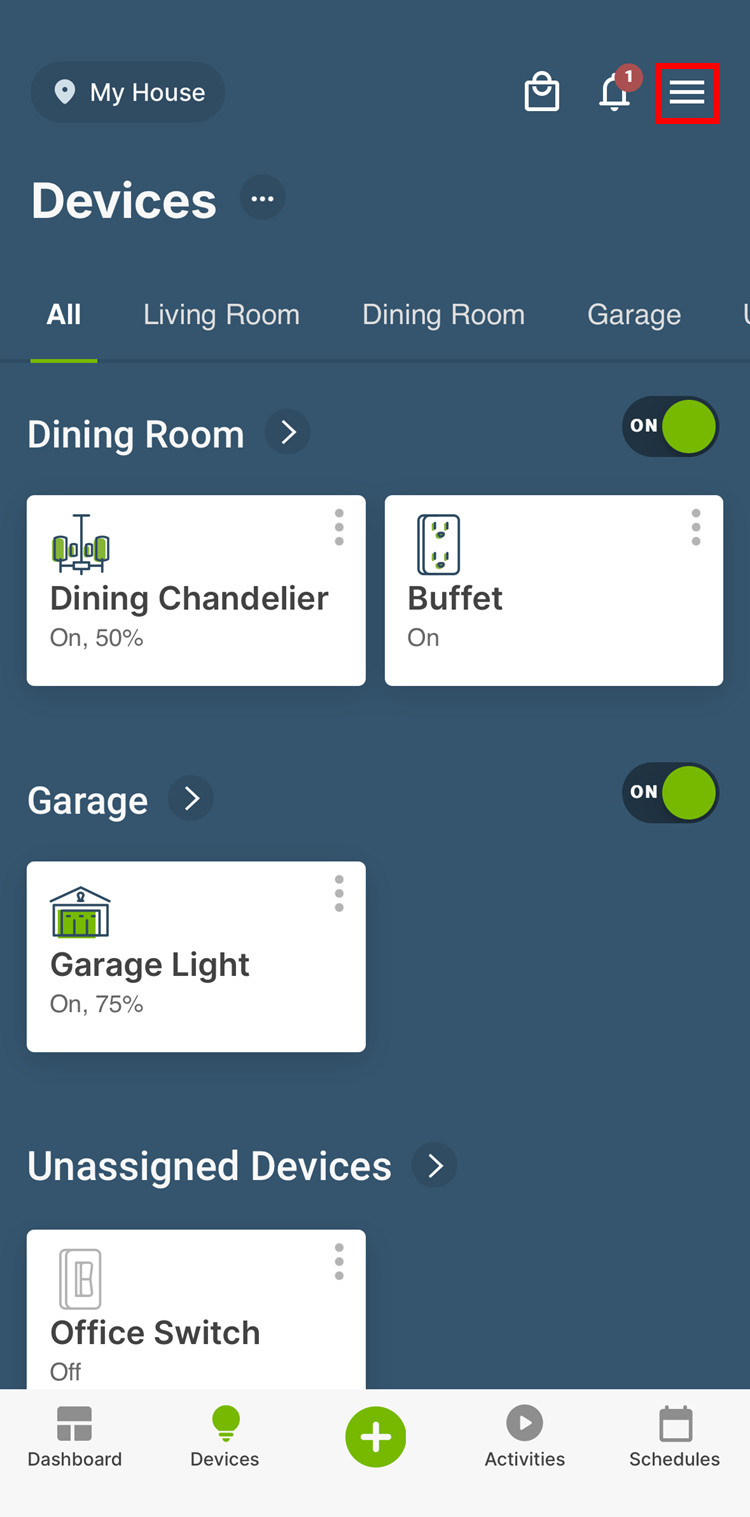This screenshot has height=1517, width=750.
Task: Open Dining Chandelier's three-dot menu
Action: [339, 527]
